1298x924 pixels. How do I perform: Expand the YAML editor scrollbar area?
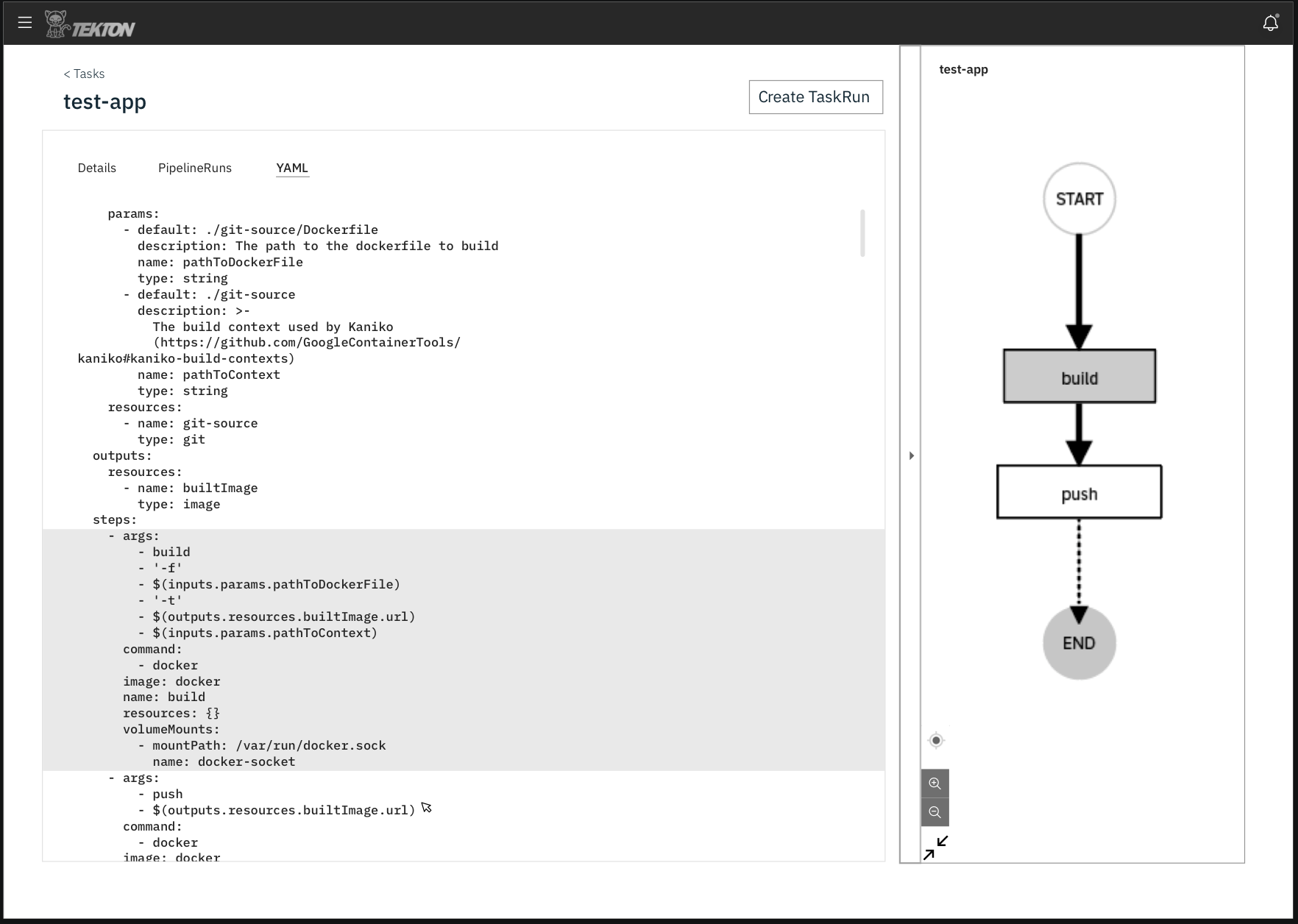863,232
